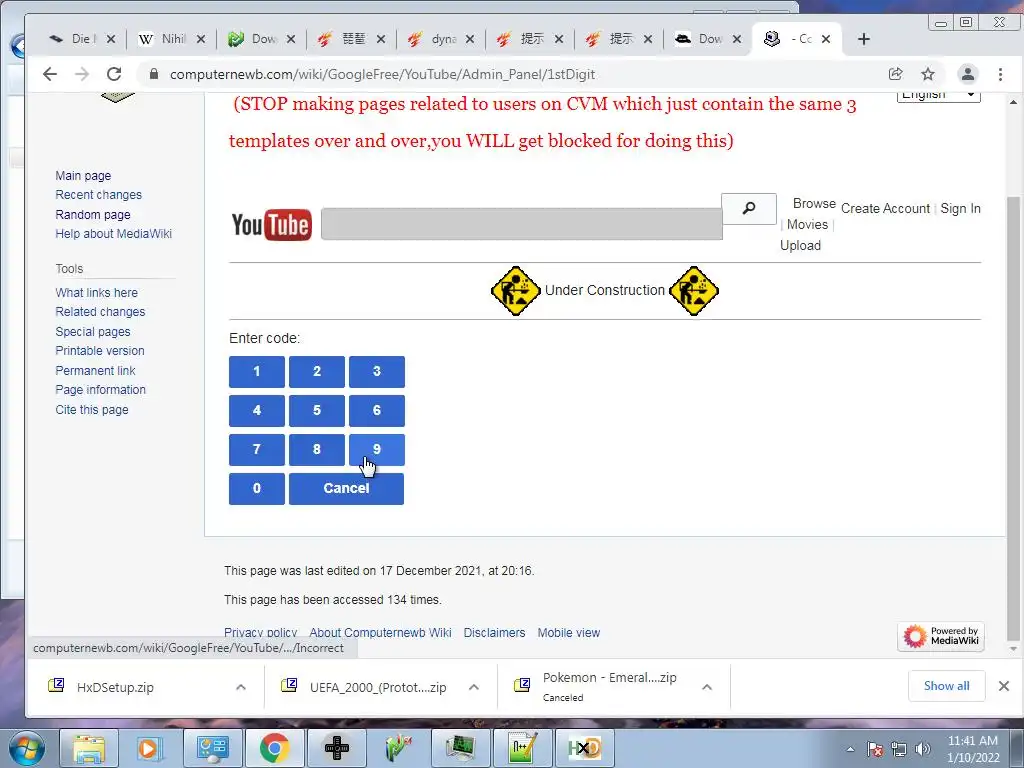Click the network tray icon
The height and width of the screenshot is (768, 1024).
pyautogui.click(x=899, y=749)
